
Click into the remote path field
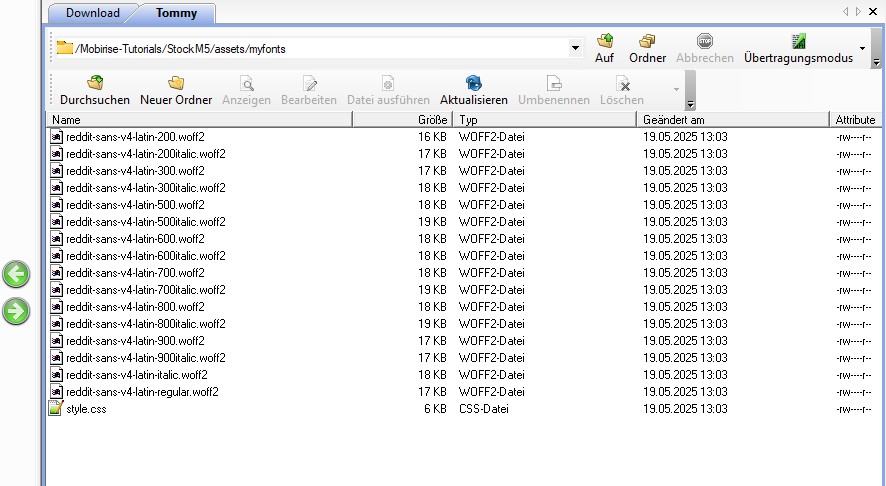click(320, 47)
